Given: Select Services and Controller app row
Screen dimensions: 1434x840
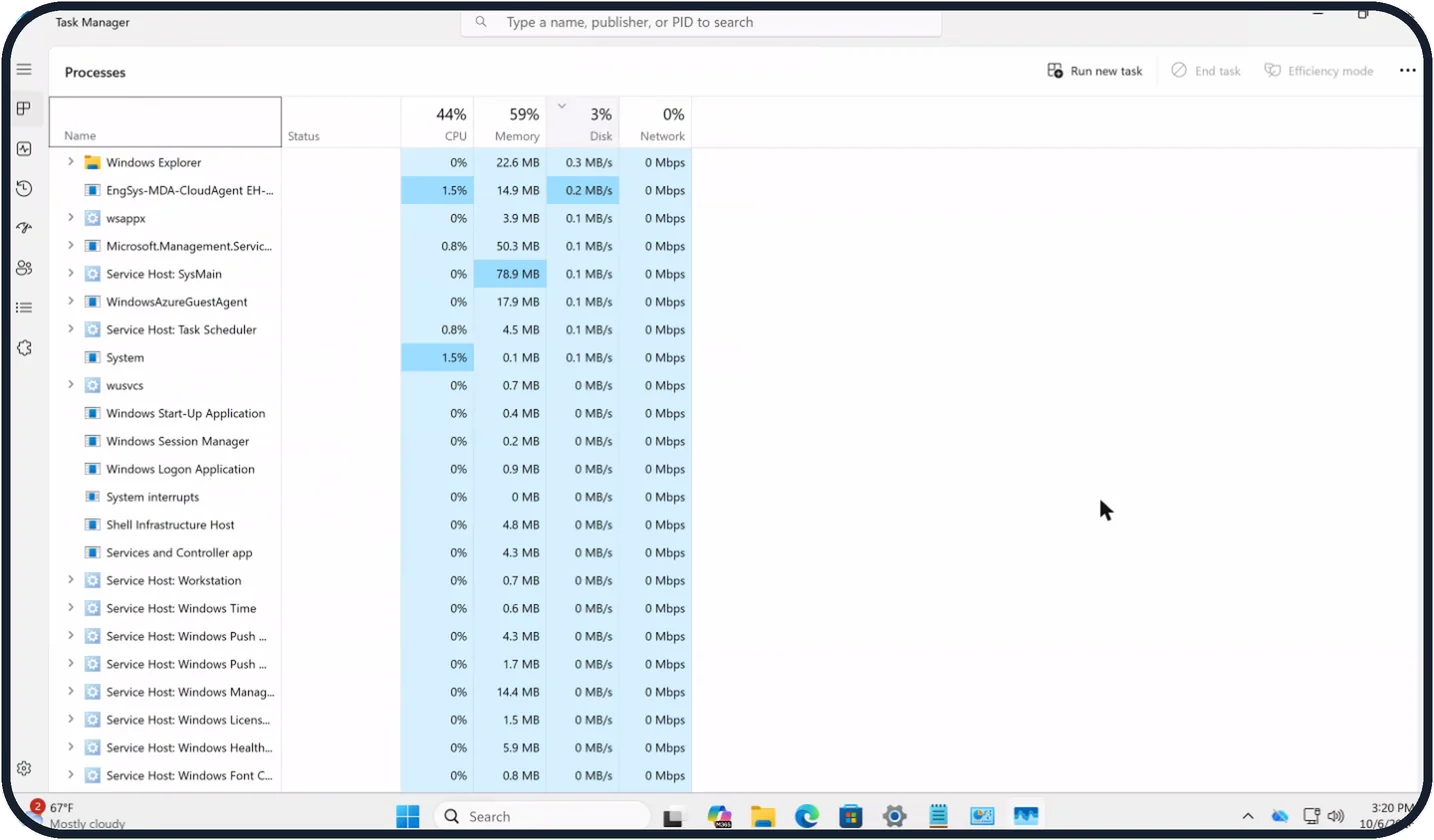Looking at the screenshot, I should pos(370,552).
